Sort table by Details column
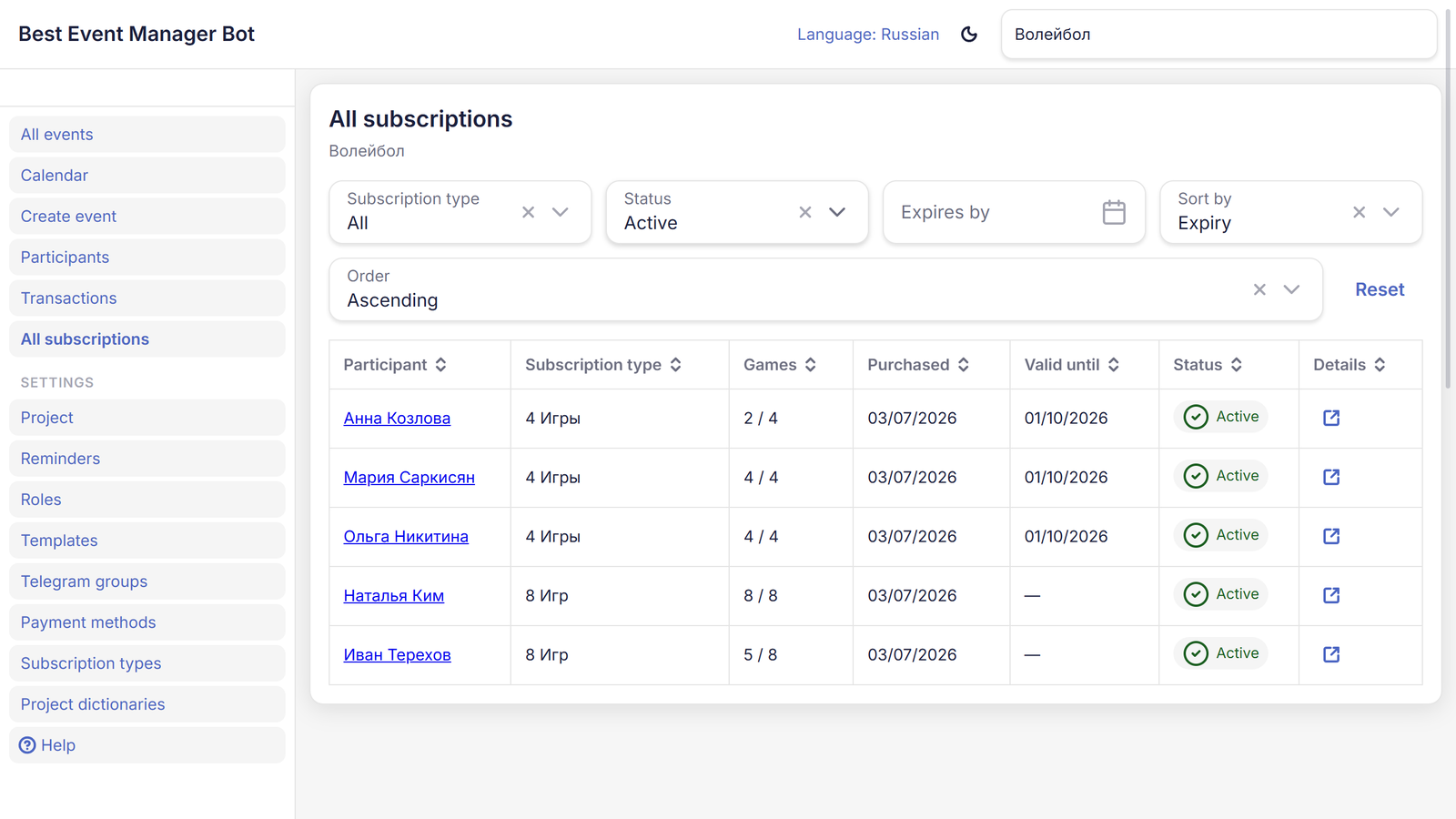Screen dimensions: 1456x819 (x=1380, y=365)
